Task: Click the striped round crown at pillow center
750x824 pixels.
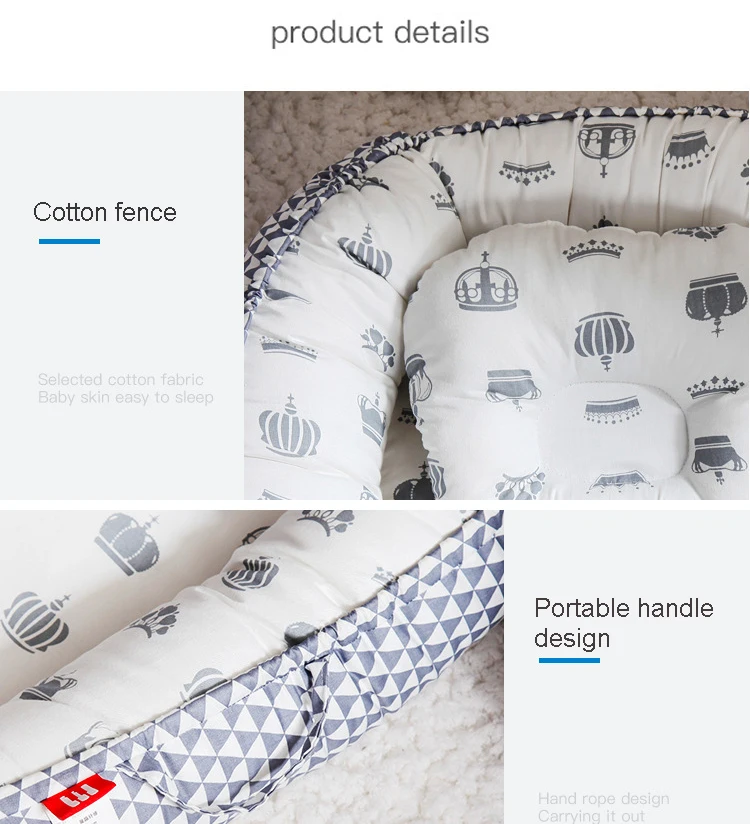Action: point(604,340)
